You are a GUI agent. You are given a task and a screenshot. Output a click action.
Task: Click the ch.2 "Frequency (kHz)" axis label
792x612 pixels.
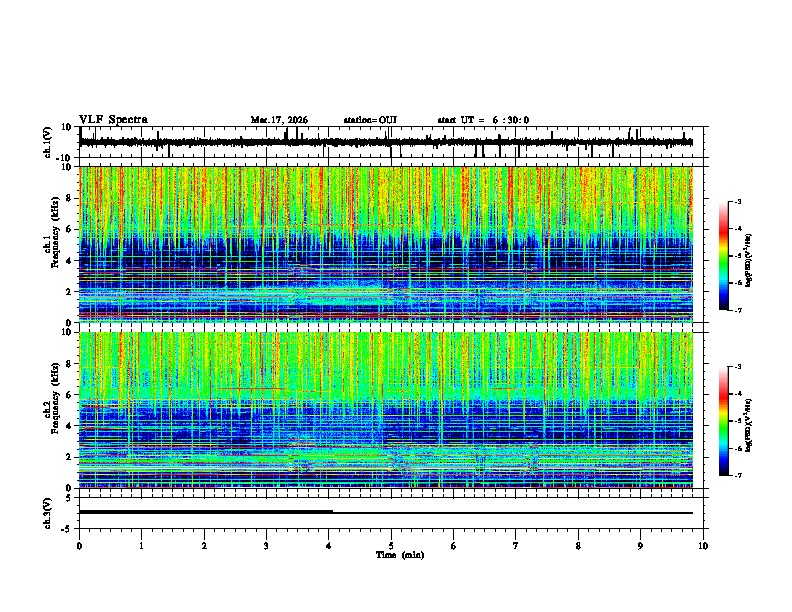point(55,397)
